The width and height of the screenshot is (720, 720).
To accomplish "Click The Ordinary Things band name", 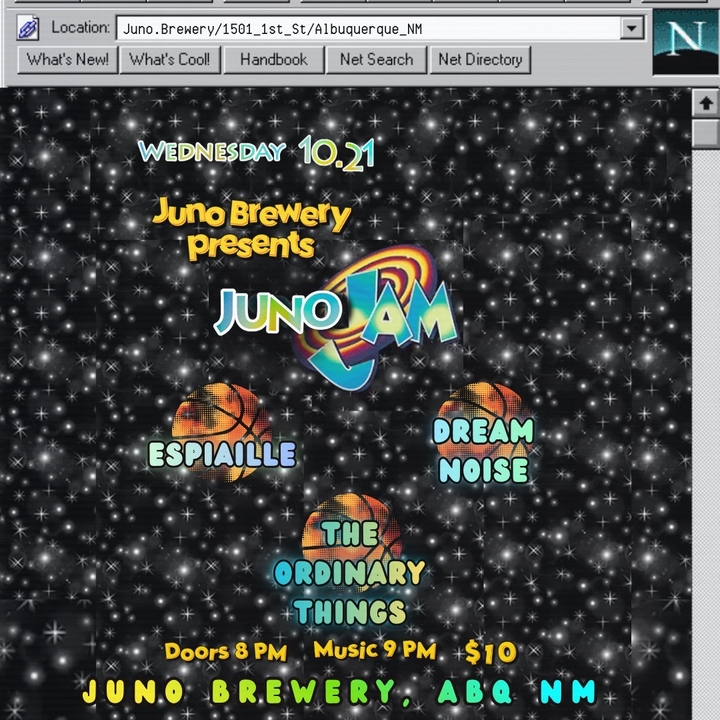I will pos(349,572).
